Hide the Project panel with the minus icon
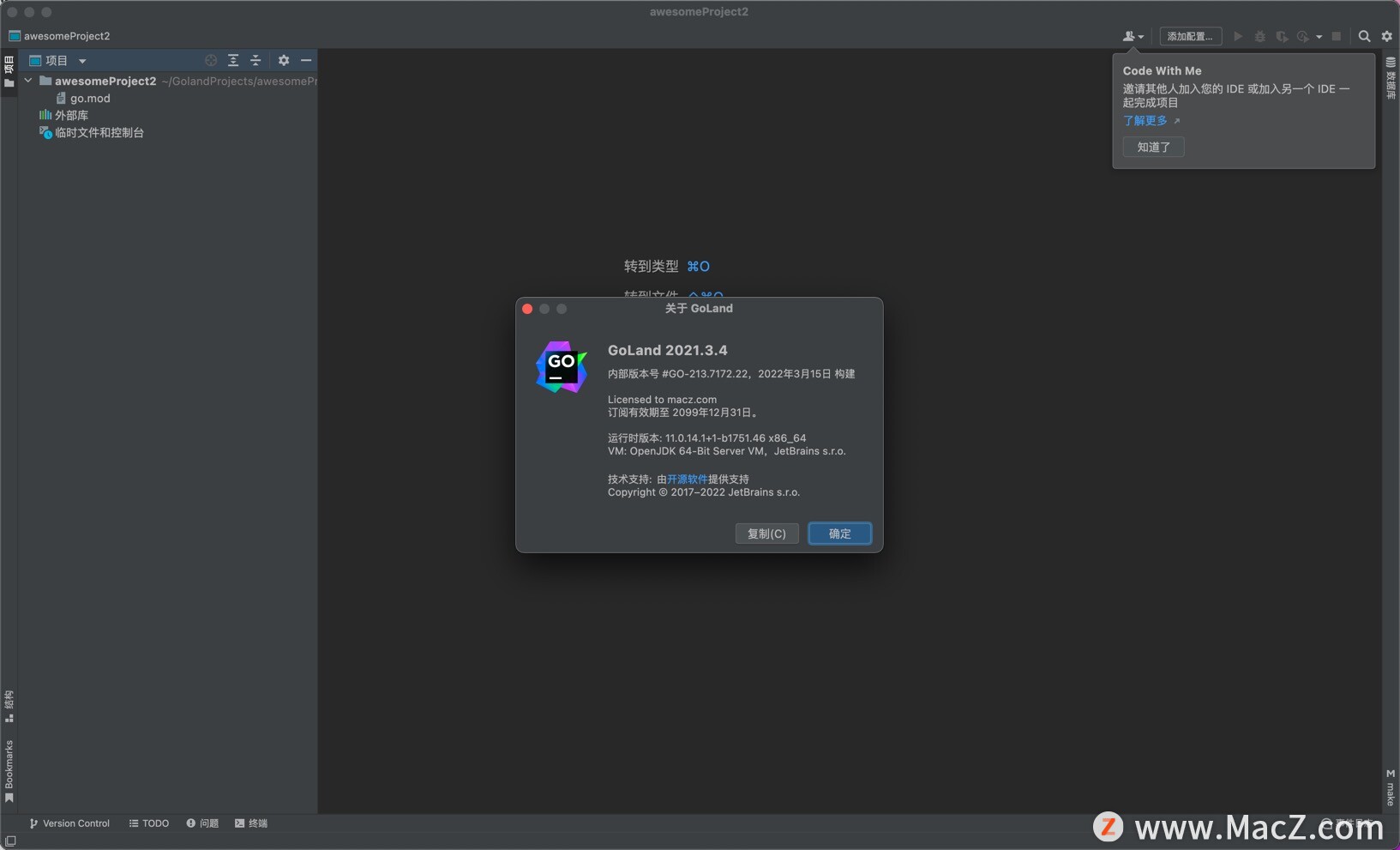1400x850 pixels. [x=306, y=60]
